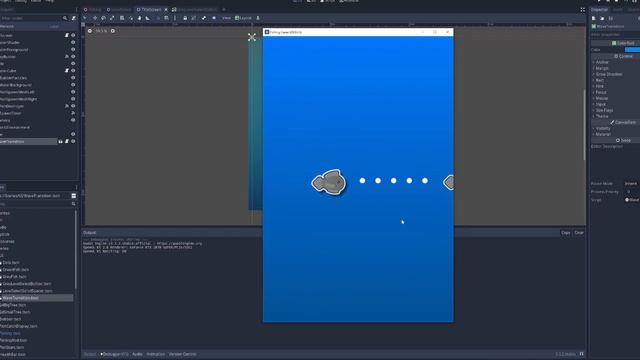Save resource using Inspector save icon

pyautogui.click(x=611, y=18)
